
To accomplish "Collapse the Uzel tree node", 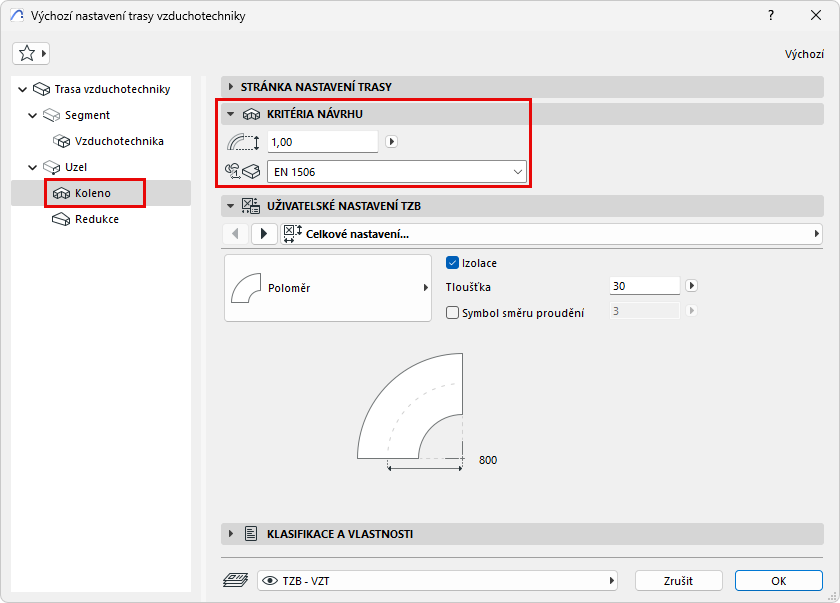I will tap(33, 168).
